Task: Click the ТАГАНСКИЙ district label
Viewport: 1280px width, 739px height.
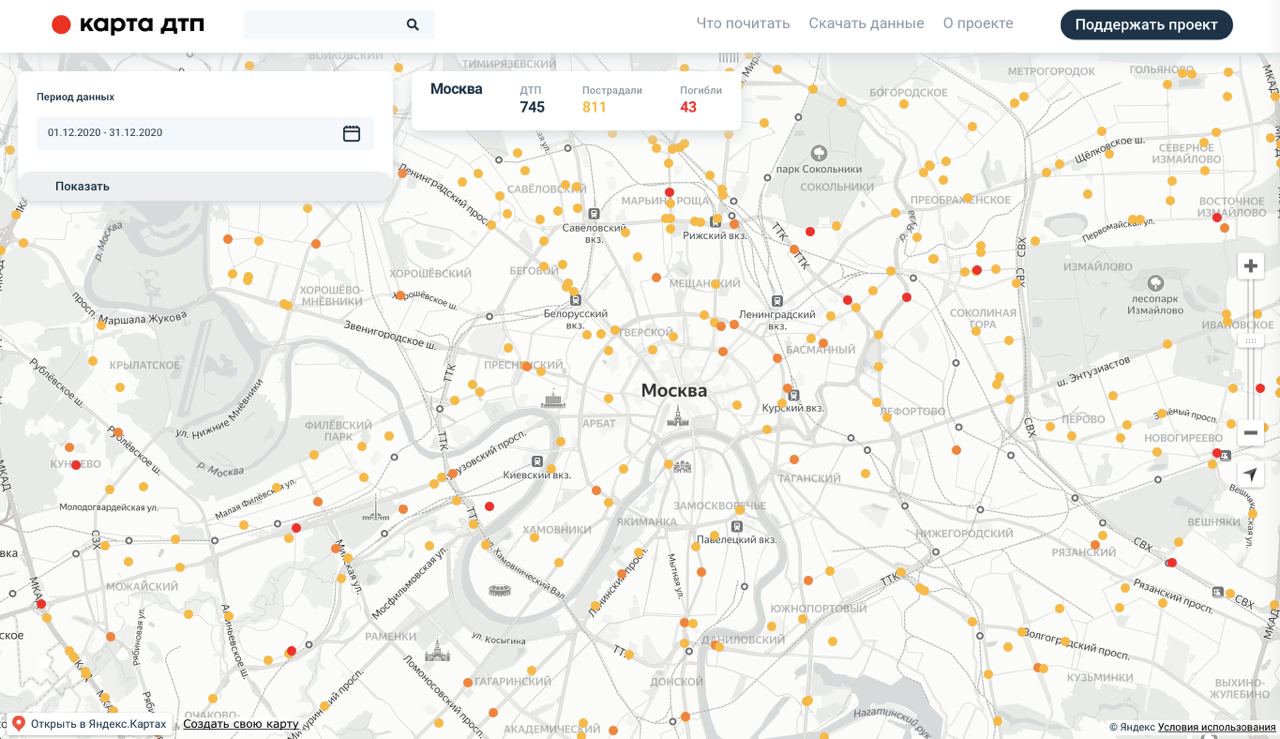Action: tap(809, 478)
